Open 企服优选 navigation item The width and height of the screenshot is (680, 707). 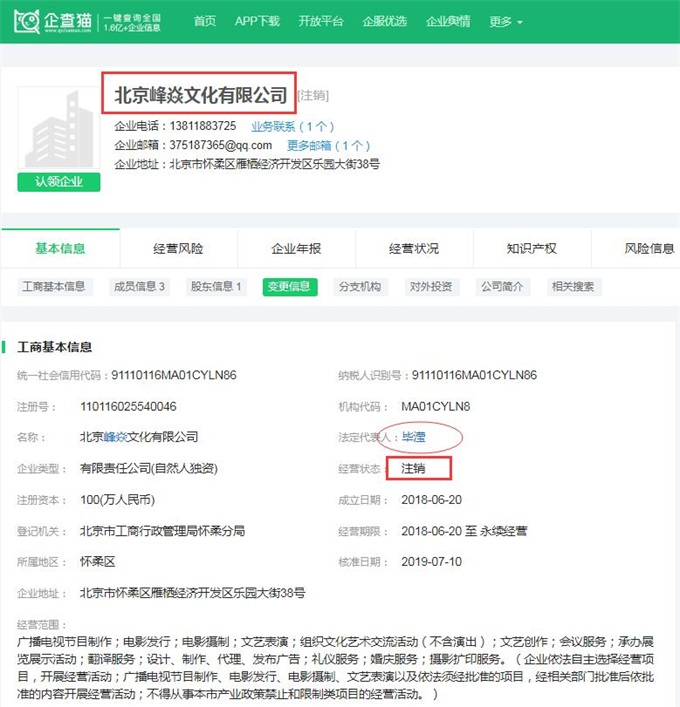click(x=384, y=21)
